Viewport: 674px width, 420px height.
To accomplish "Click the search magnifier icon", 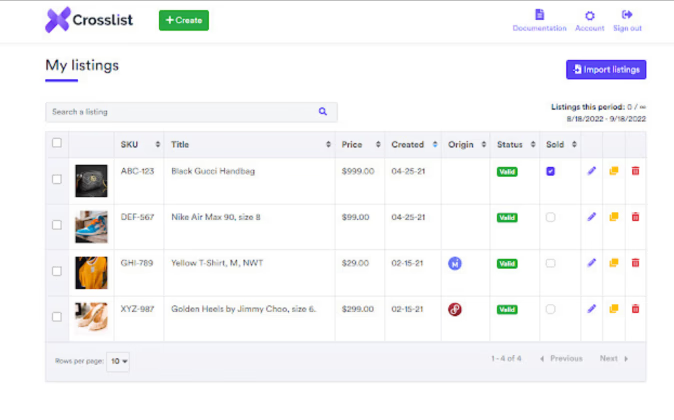I will click(322, 112).
